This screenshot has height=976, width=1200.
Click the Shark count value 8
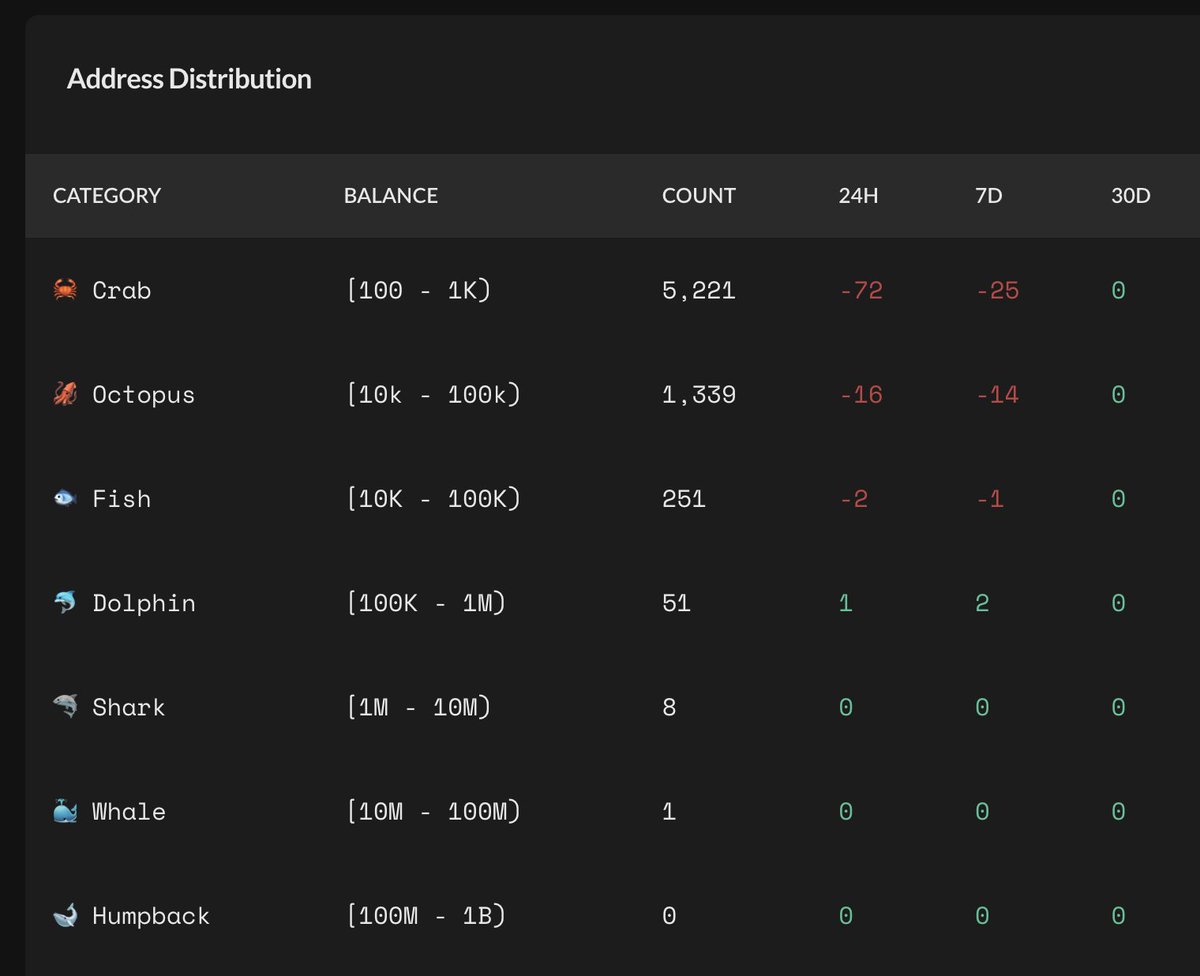tap(669, 707)
